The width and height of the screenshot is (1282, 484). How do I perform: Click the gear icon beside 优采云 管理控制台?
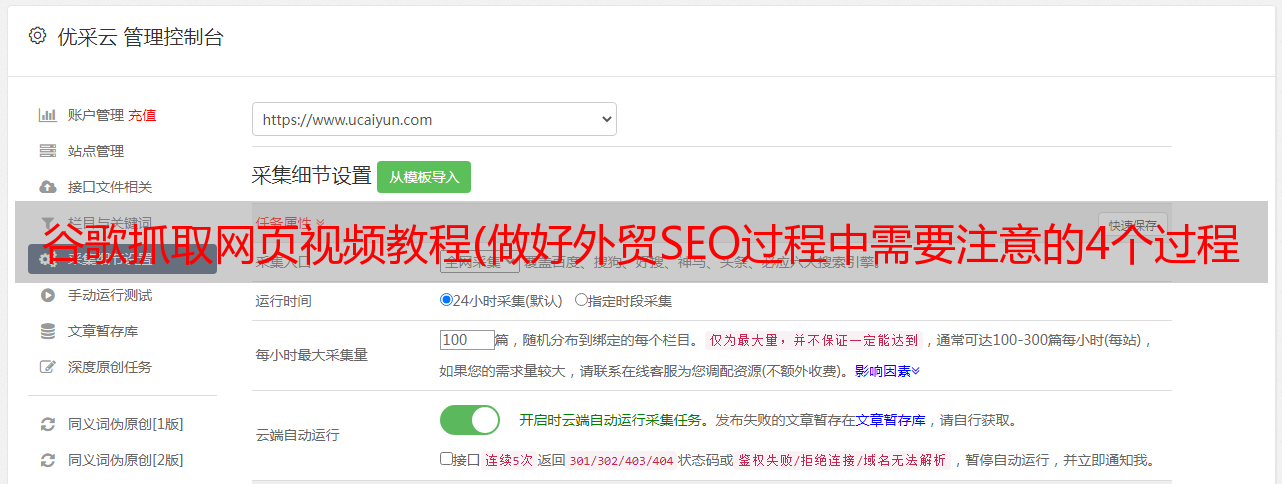[x=37, y=36]
